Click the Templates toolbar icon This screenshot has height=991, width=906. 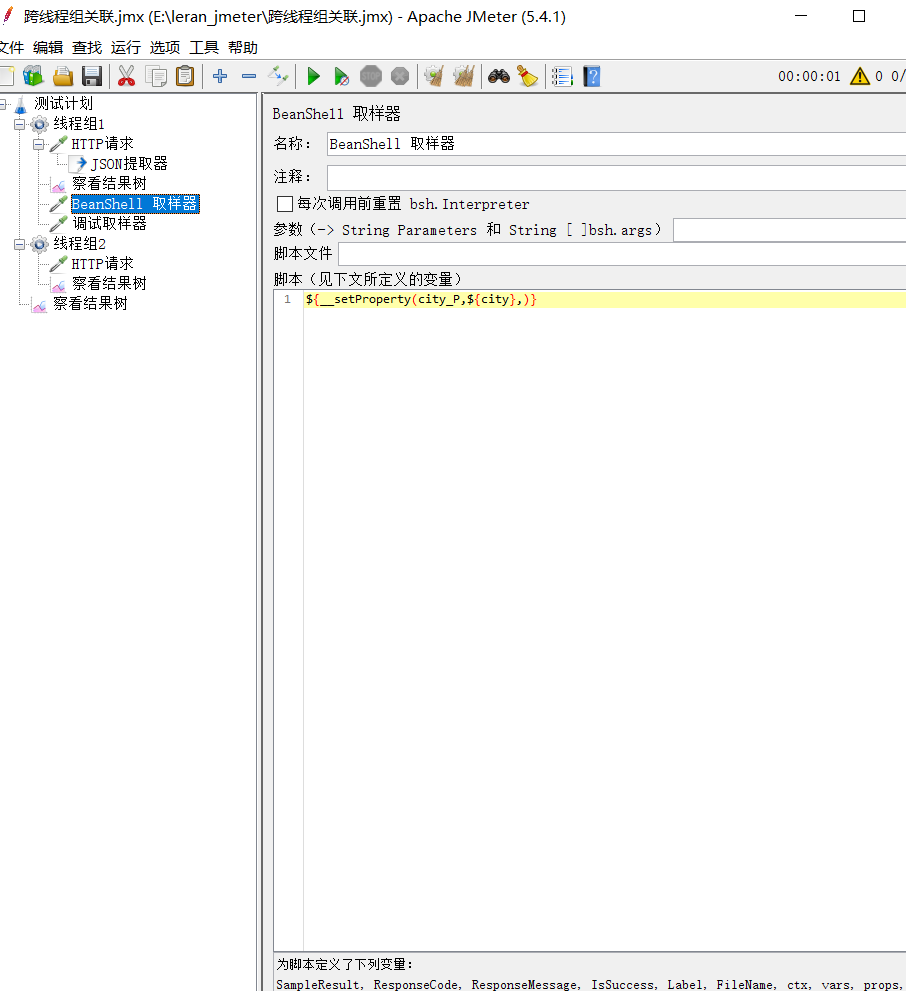tap(33, 76)
